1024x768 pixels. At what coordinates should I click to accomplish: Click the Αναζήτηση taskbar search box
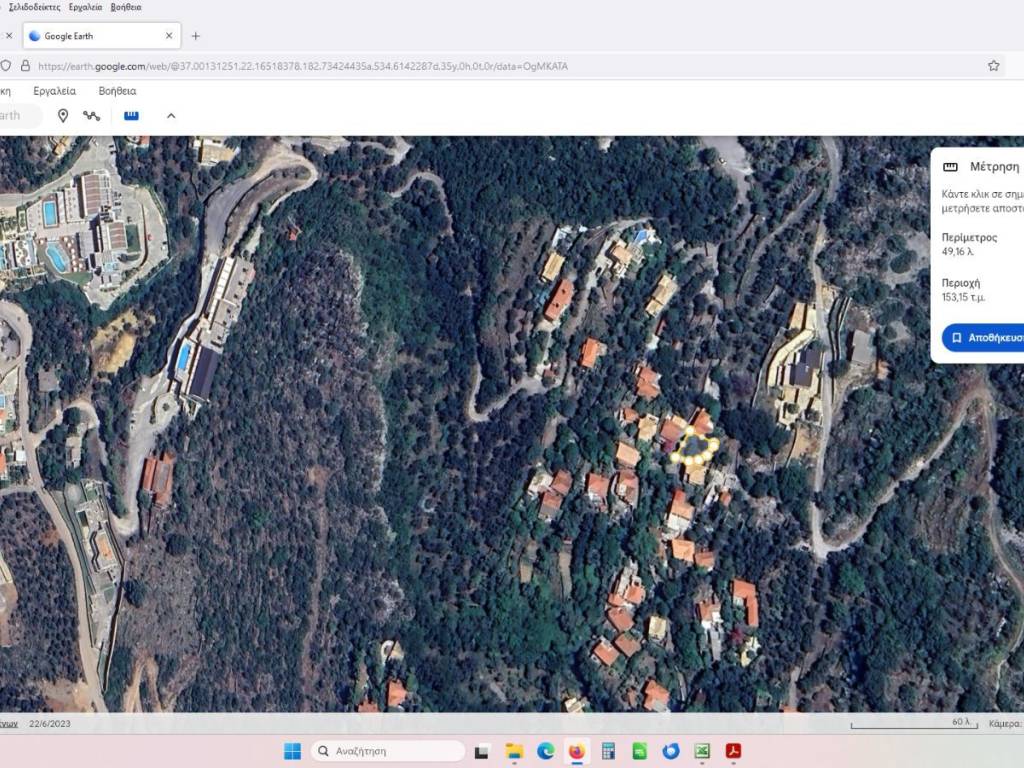(388, 751)
